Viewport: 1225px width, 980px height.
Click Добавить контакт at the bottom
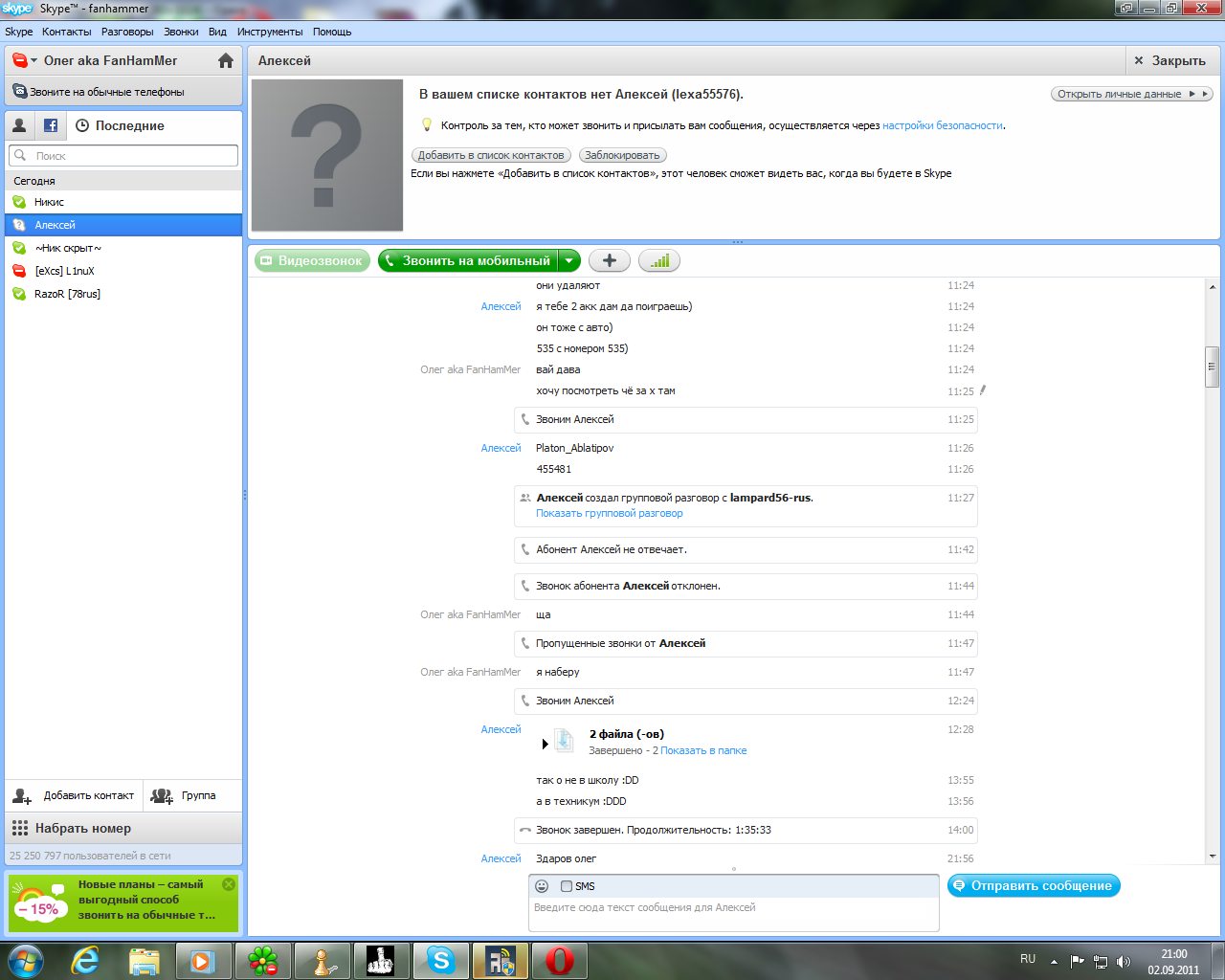(75, 795)
